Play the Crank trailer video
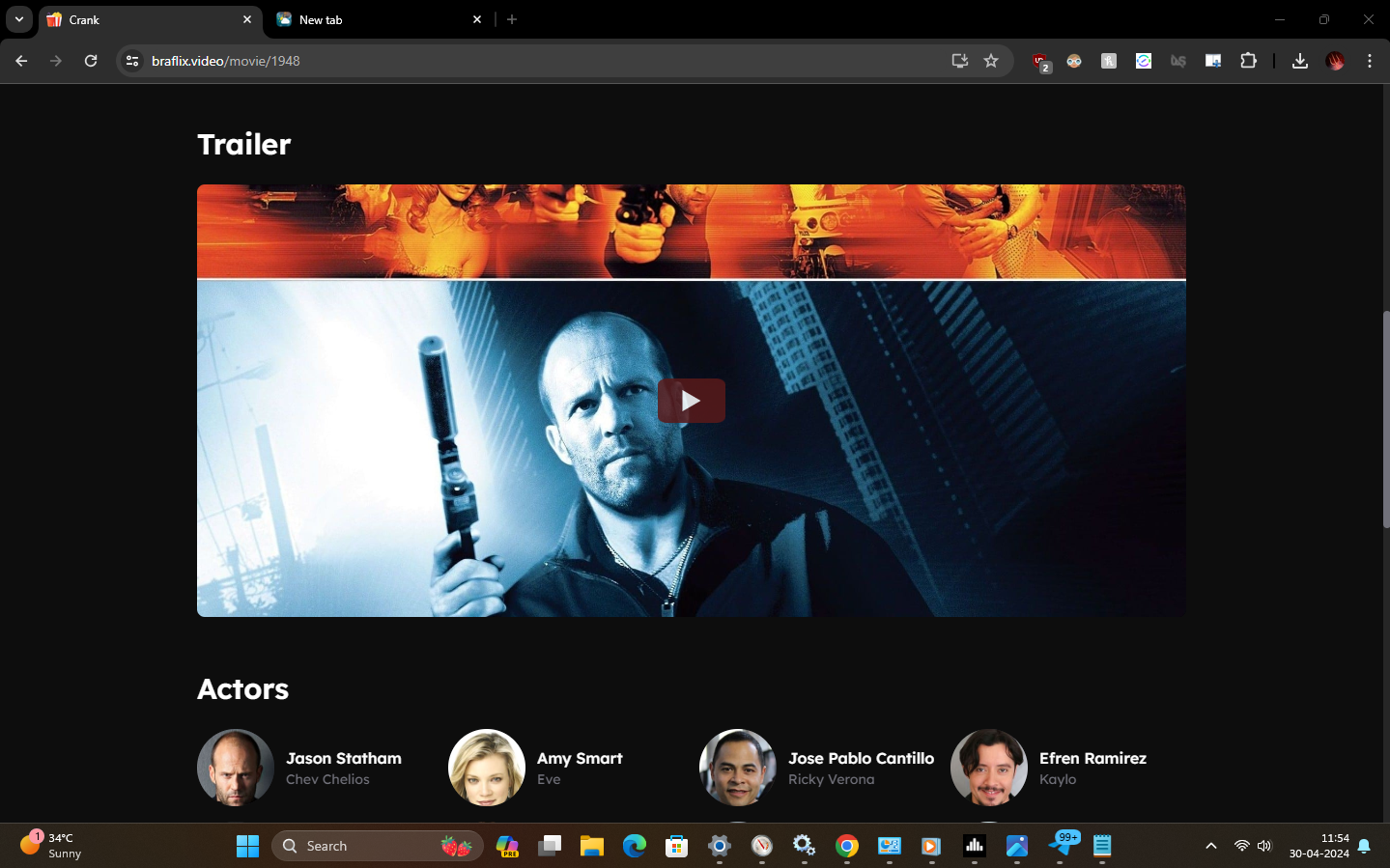This screenshot has height=868, width=1390. (x=691, y=401)
